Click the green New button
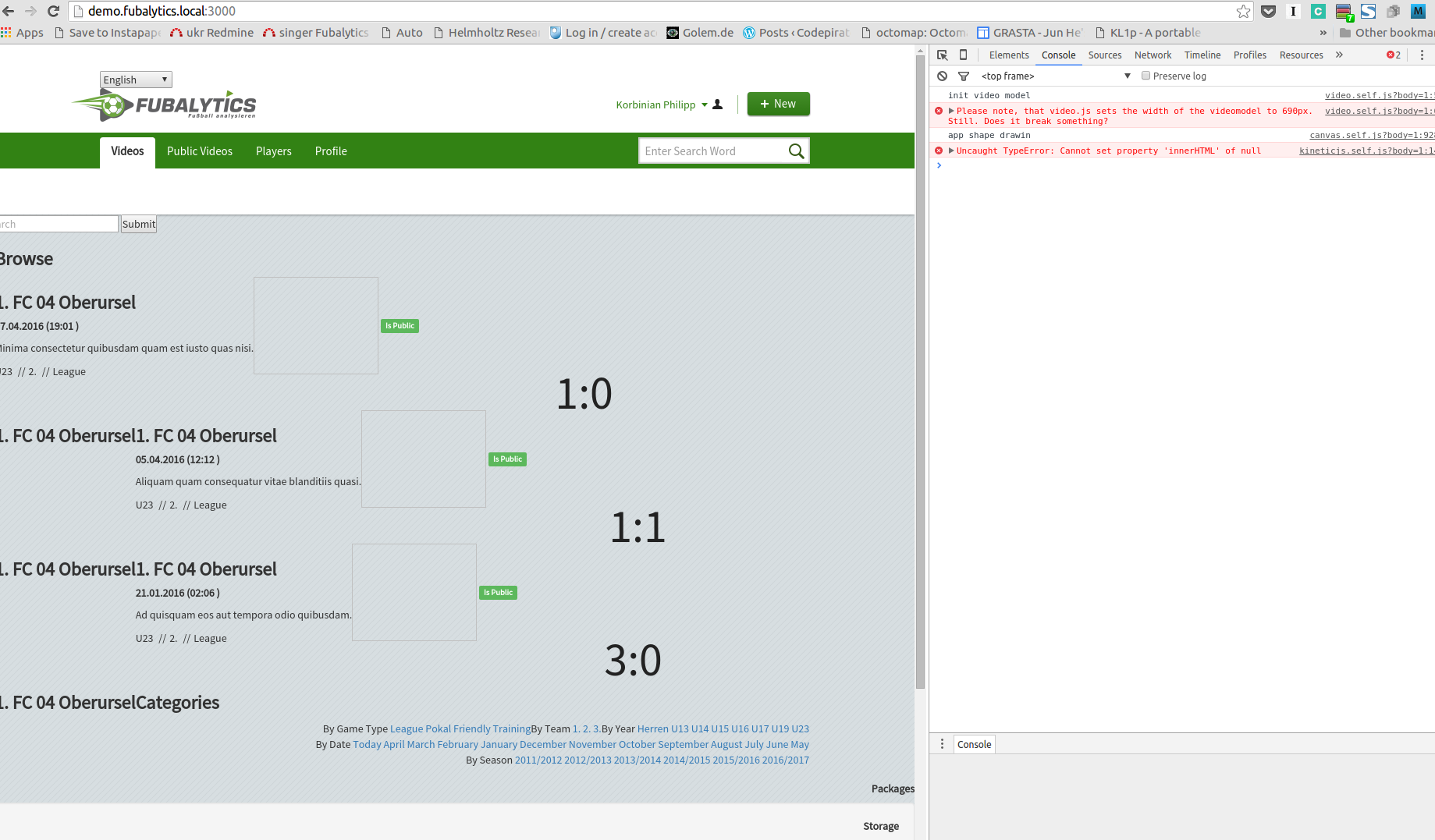The width and height of the screenshot is (1435, 840). (x=778, y=104)
